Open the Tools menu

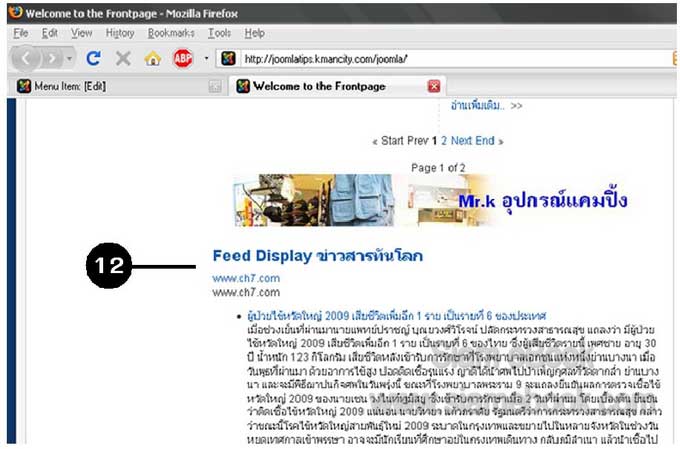coord(219,33)
